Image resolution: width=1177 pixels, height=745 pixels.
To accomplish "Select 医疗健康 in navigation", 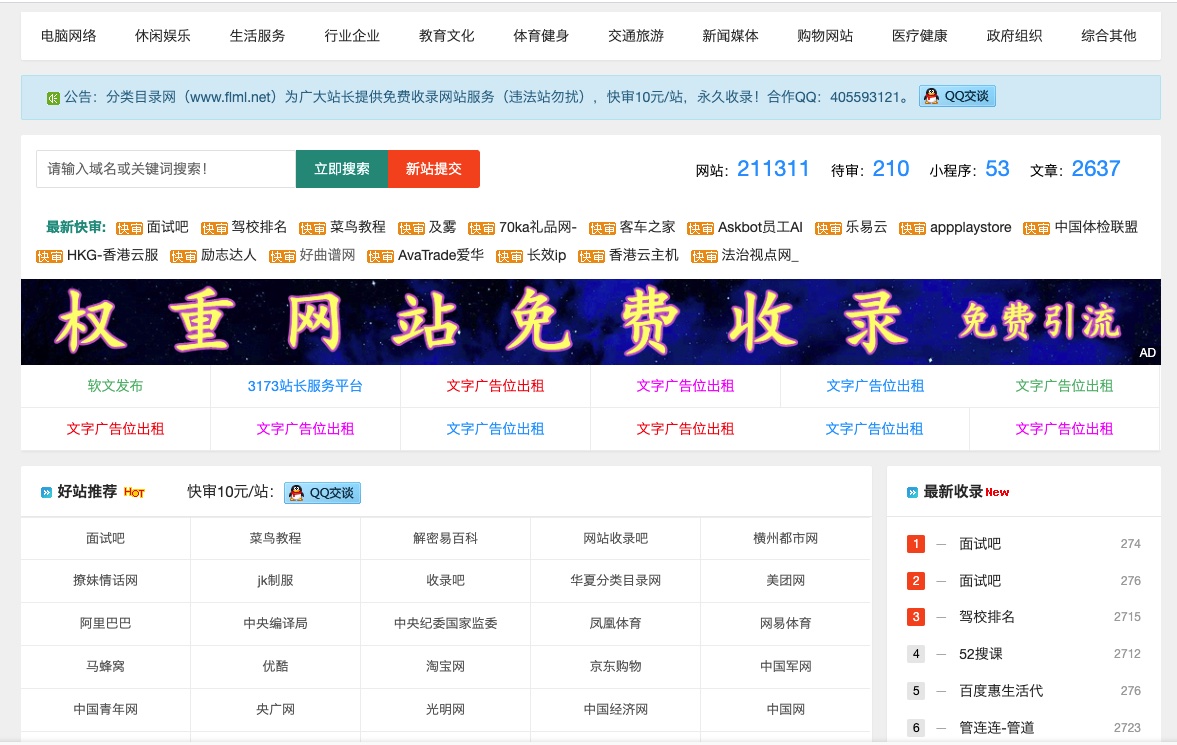I will [x=920, y=35].
